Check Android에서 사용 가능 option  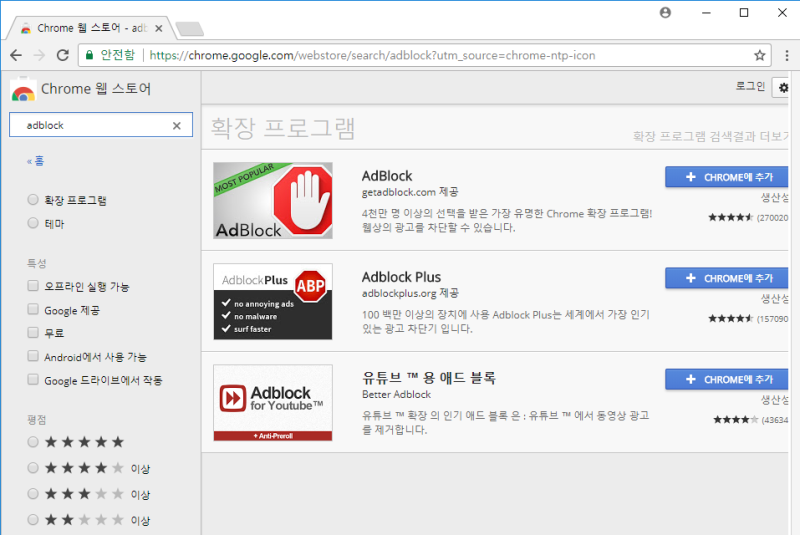[33, 356]
